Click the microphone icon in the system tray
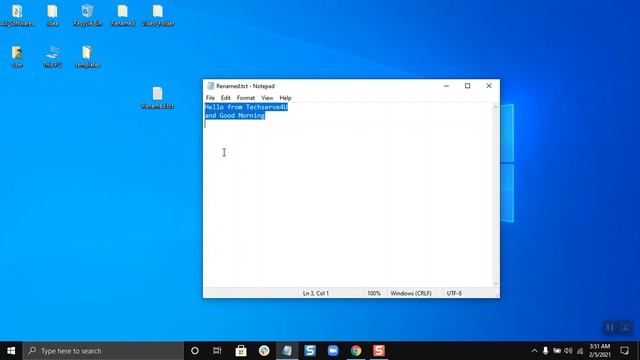This screenshot has width=640, height=360. click(x=545, y=351)
